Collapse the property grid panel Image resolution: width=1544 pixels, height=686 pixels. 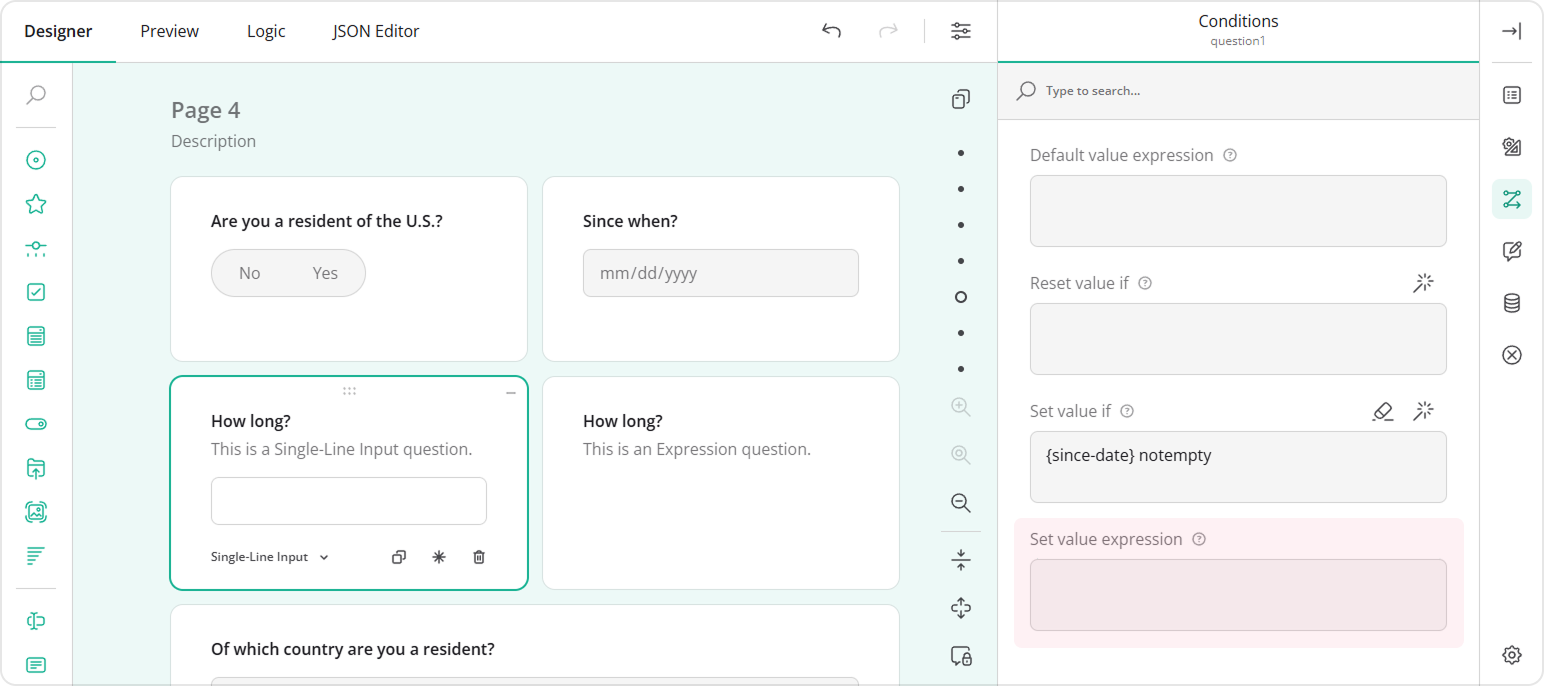(x=1512, y=31)
